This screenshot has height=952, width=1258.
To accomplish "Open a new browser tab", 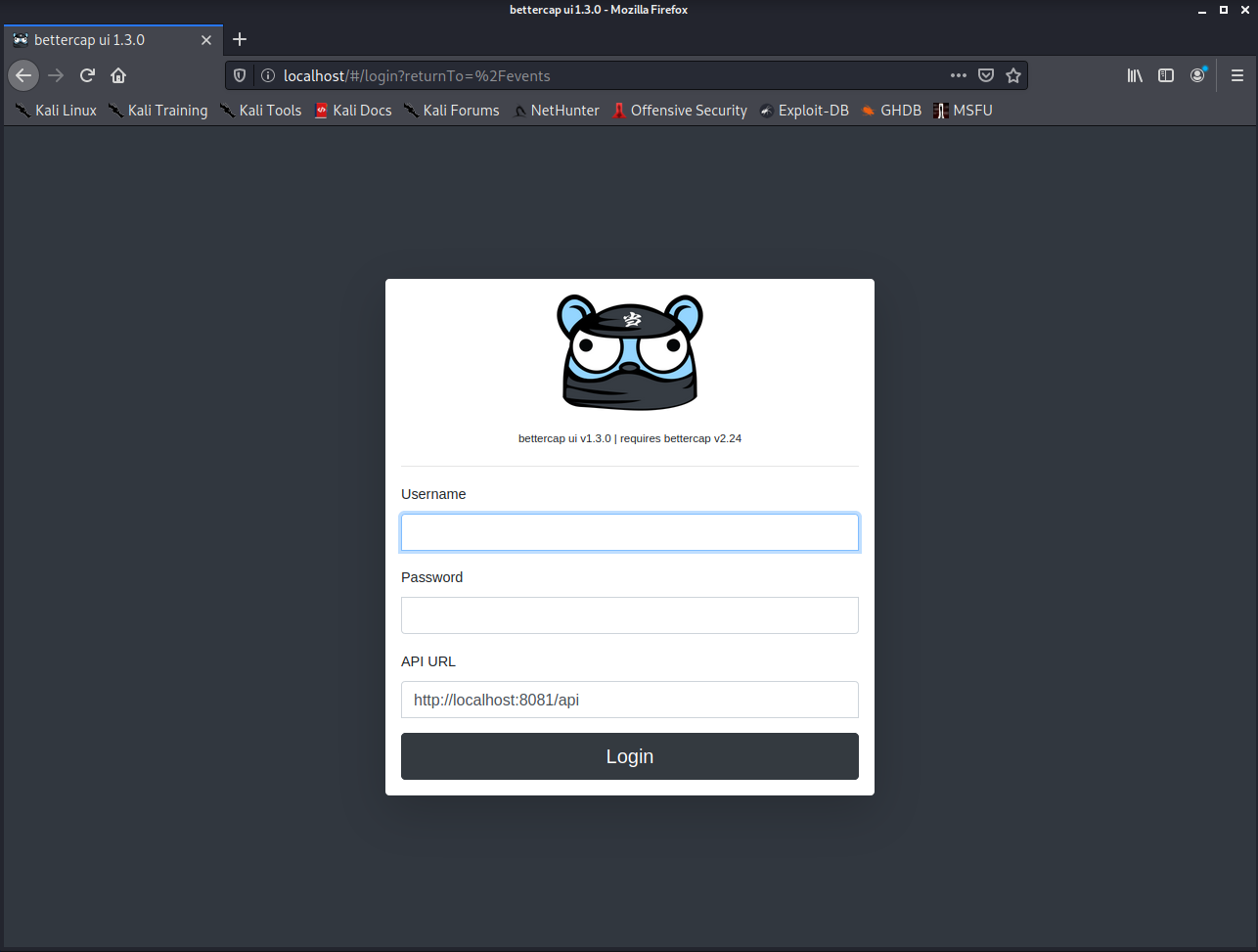I will (240, 39).
